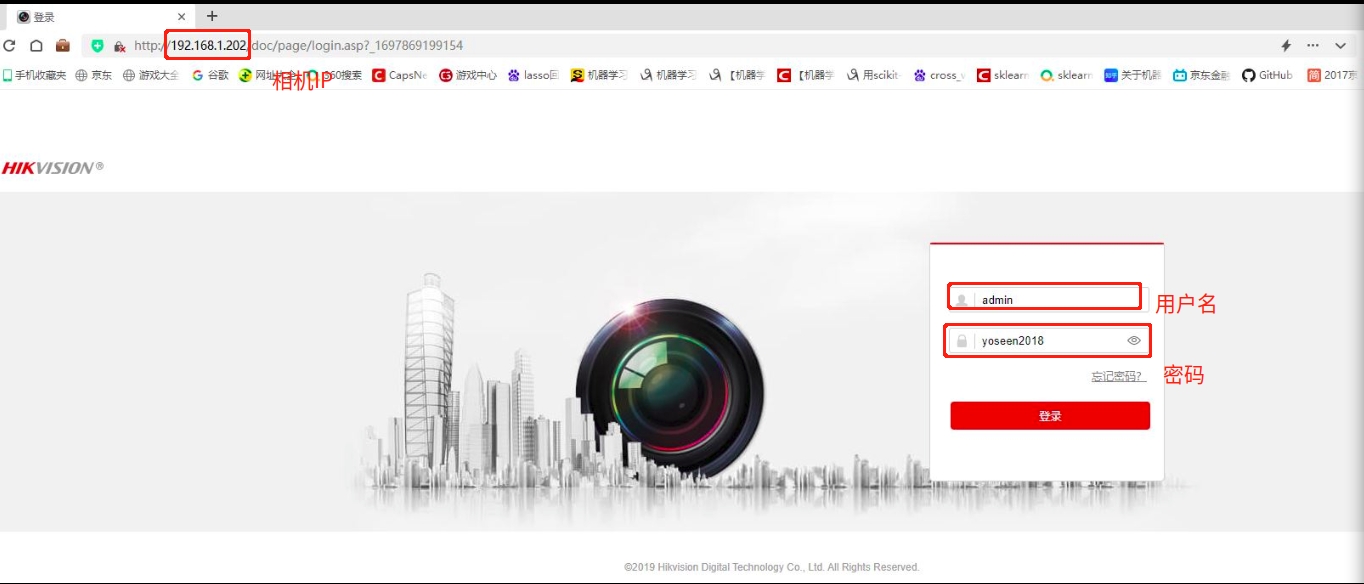Select the 登录 browser tab

click(x=90, y=17)
